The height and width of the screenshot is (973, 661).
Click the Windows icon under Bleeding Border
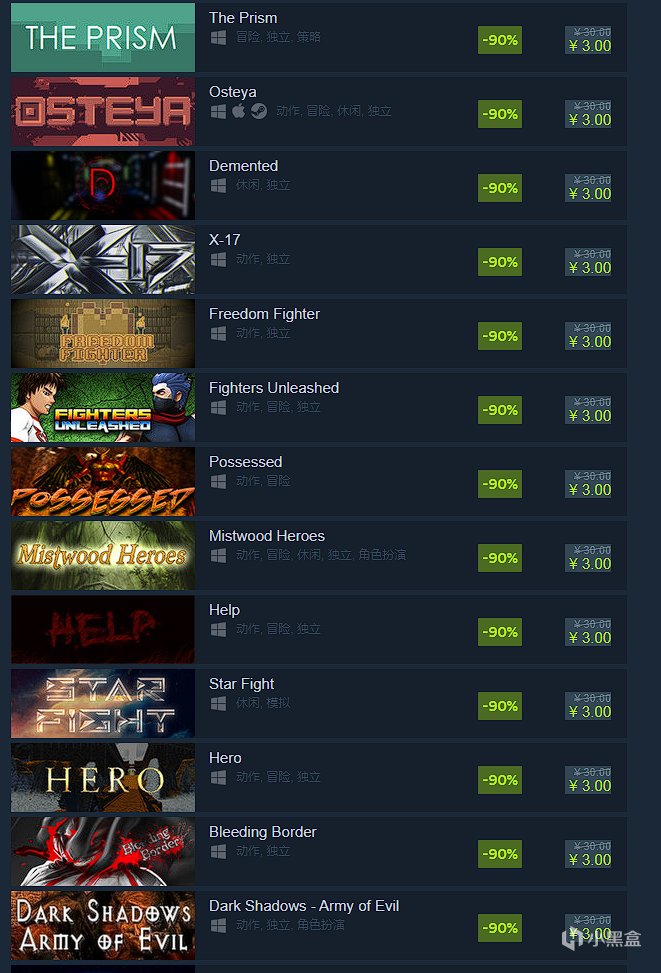click(218, 851)
